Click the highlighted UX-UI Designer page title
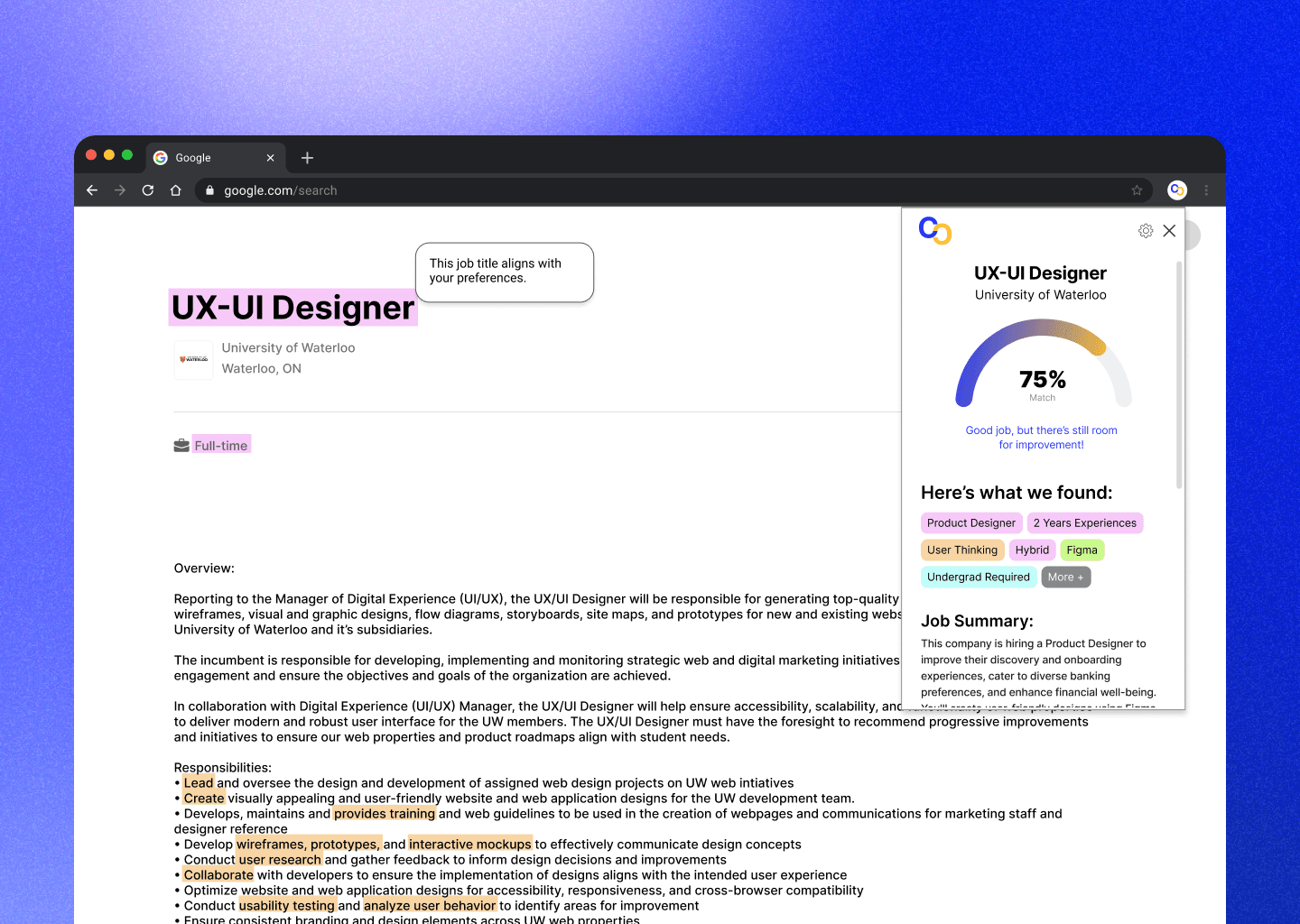The image size is (1300, 924). (x=292, y=308)
